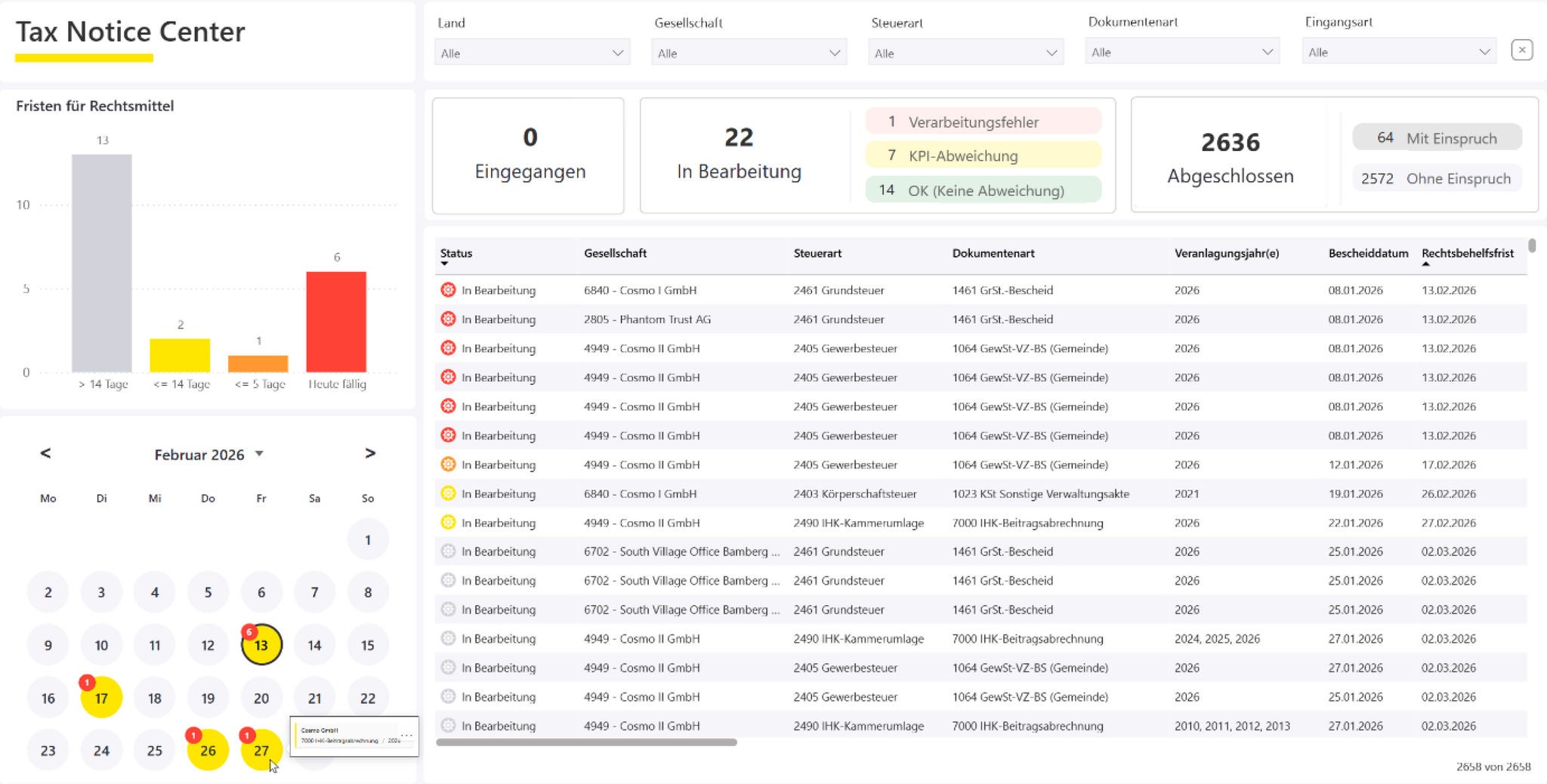
Task: Select calendar day 27
Action: (261, 750)
